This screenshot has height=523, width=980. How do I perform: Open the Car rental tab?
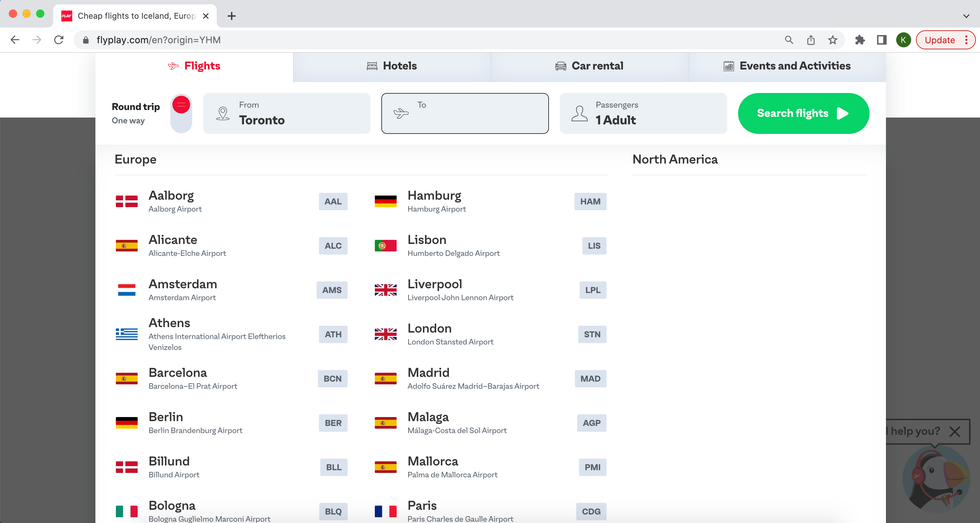pyautogui.click(x=589, y=66)
